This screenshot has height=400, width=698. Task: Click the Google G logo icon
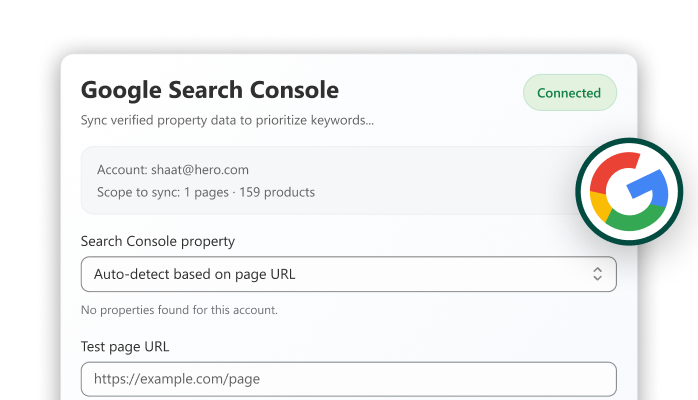click(629, 191)
